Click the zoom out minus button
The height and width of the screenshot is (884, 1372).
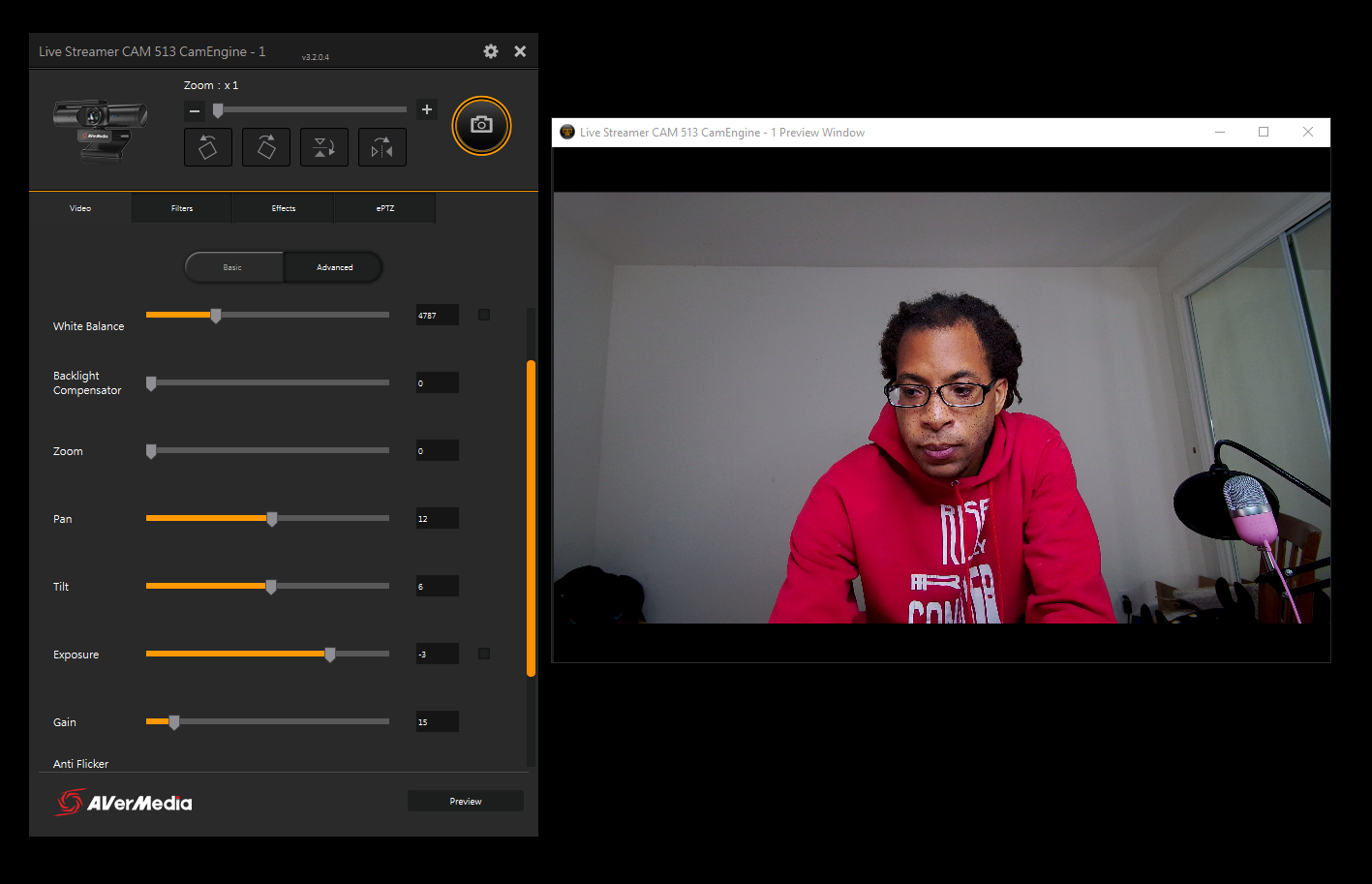tap(195, 110)
